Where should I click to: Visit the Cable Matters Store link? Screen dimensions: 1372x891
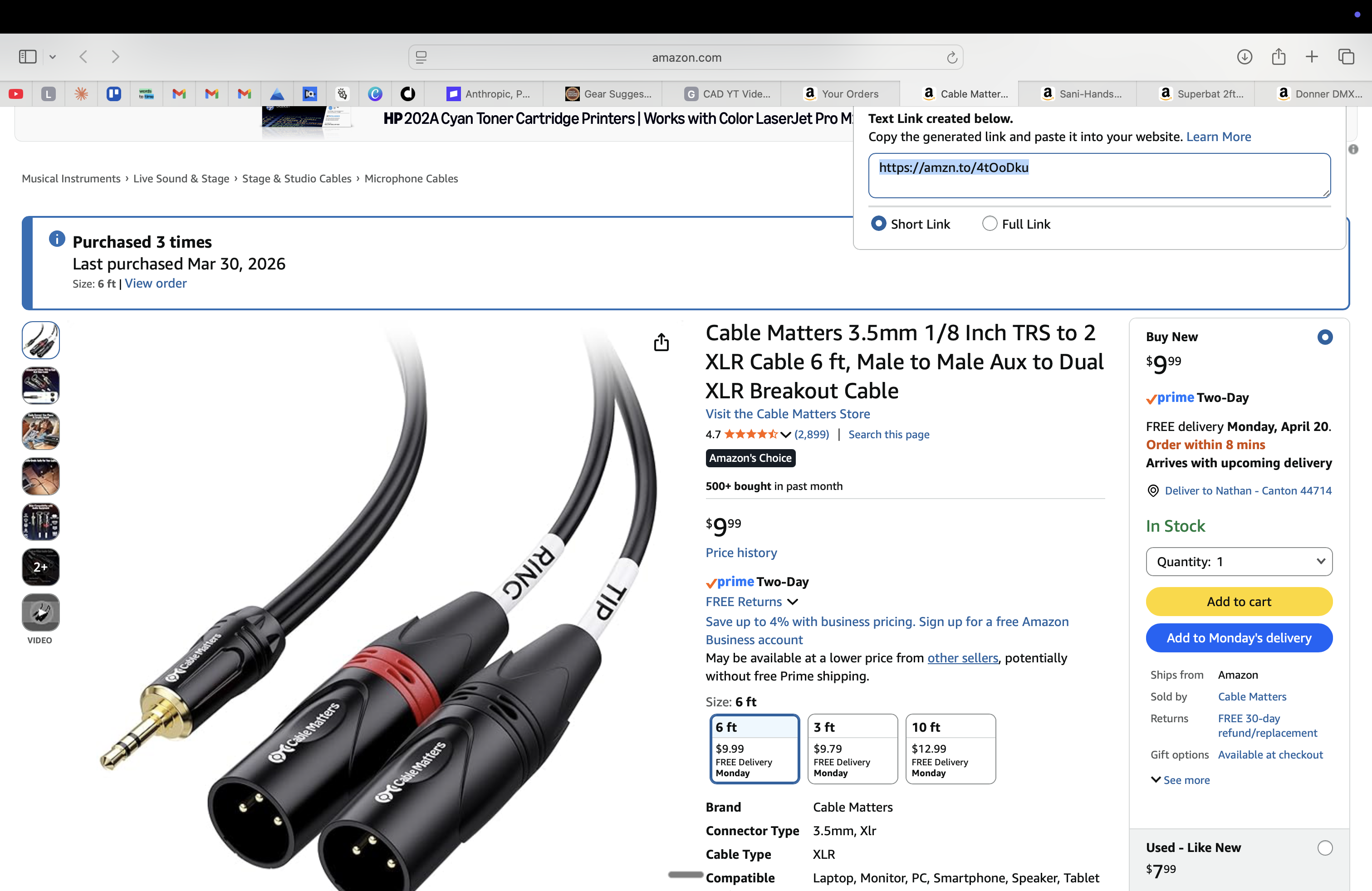click(x=788, y=414)
